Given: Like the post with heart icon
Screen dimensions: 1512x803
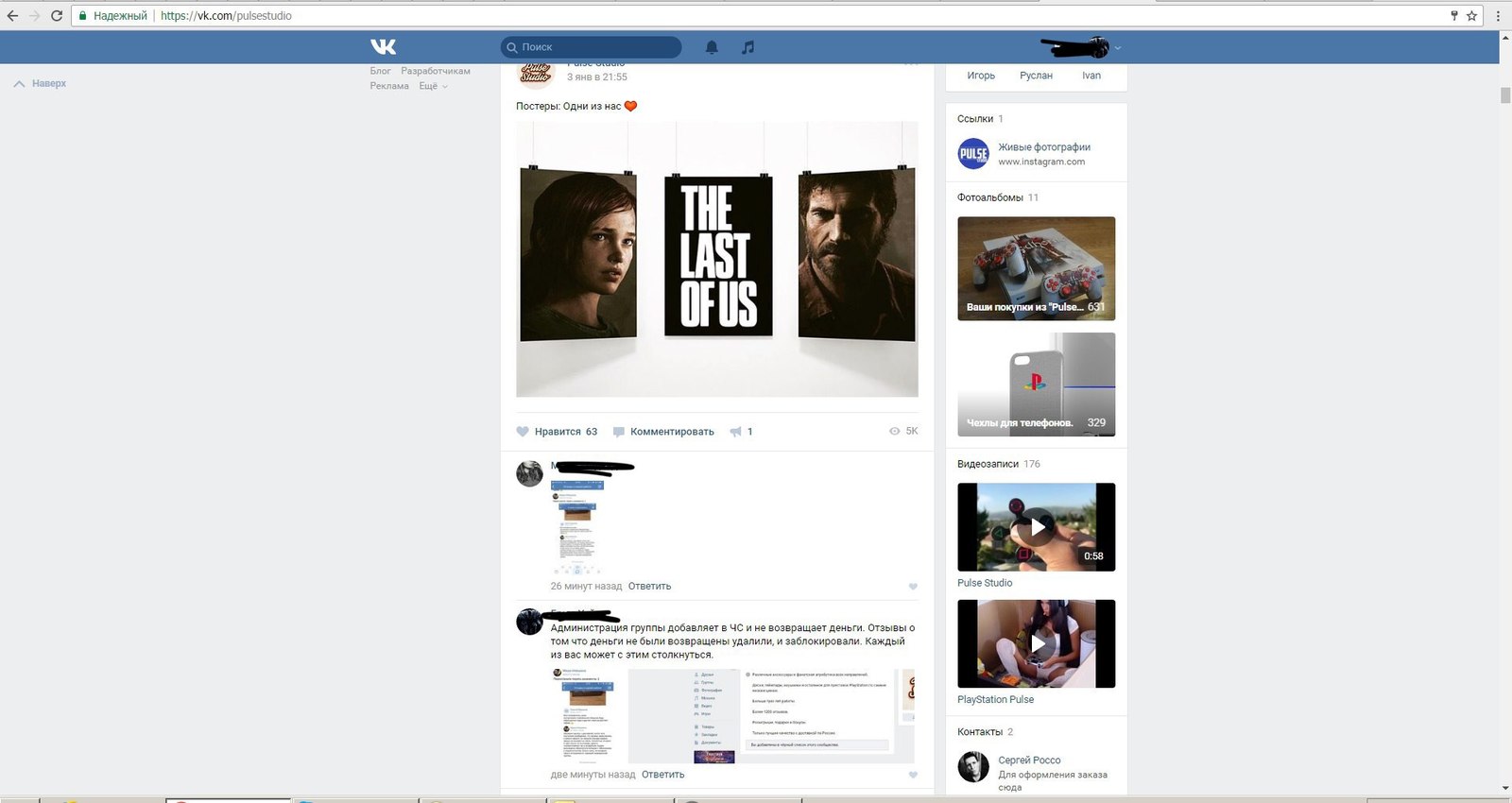Looking at the screenshot, I should click(523, 432).
